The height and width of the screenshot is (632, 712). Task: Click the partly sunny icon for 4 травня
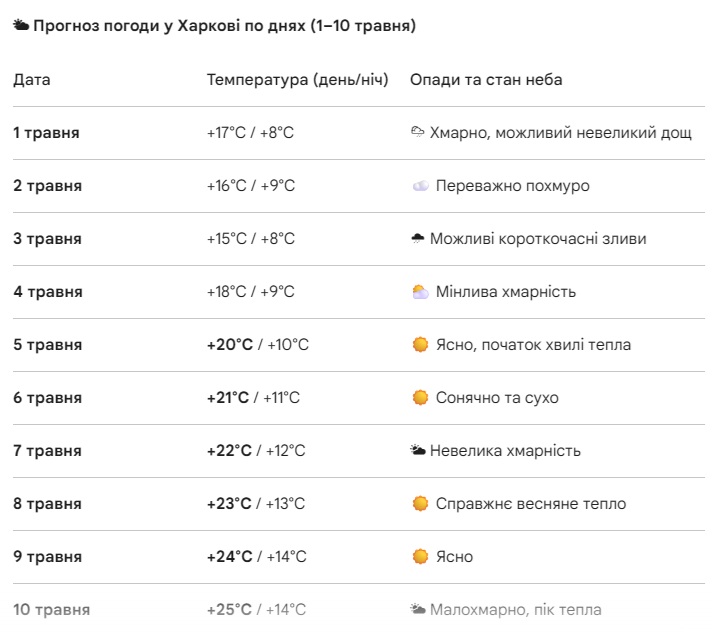click(x=420, y=292)
